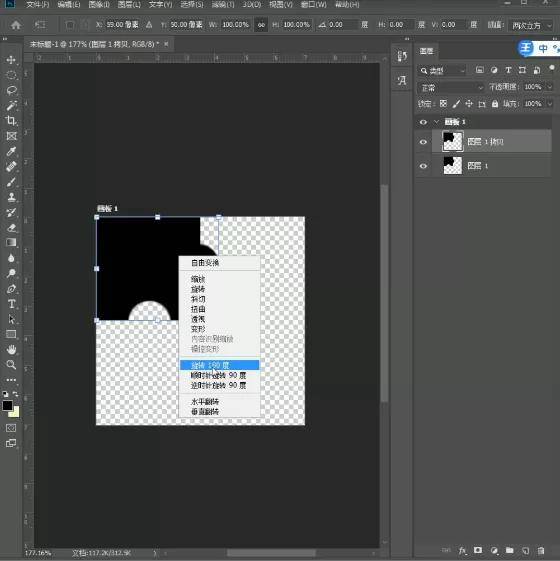Select the Eraser tool
Image resolution: width=560 pixels, height=561 pixels.
pos(11,228)
